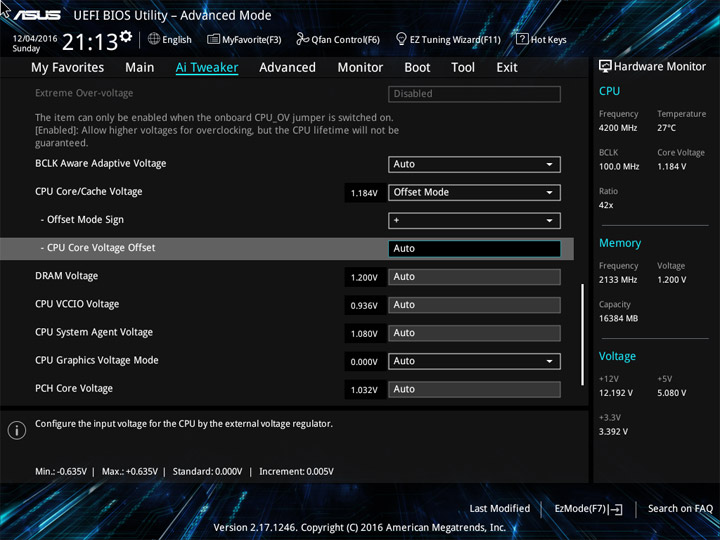Select BCLK Aware Adaptive Voltage label
Image resolution: width=720 pixels, height=540 pixels.
click(x=101, y=163)
